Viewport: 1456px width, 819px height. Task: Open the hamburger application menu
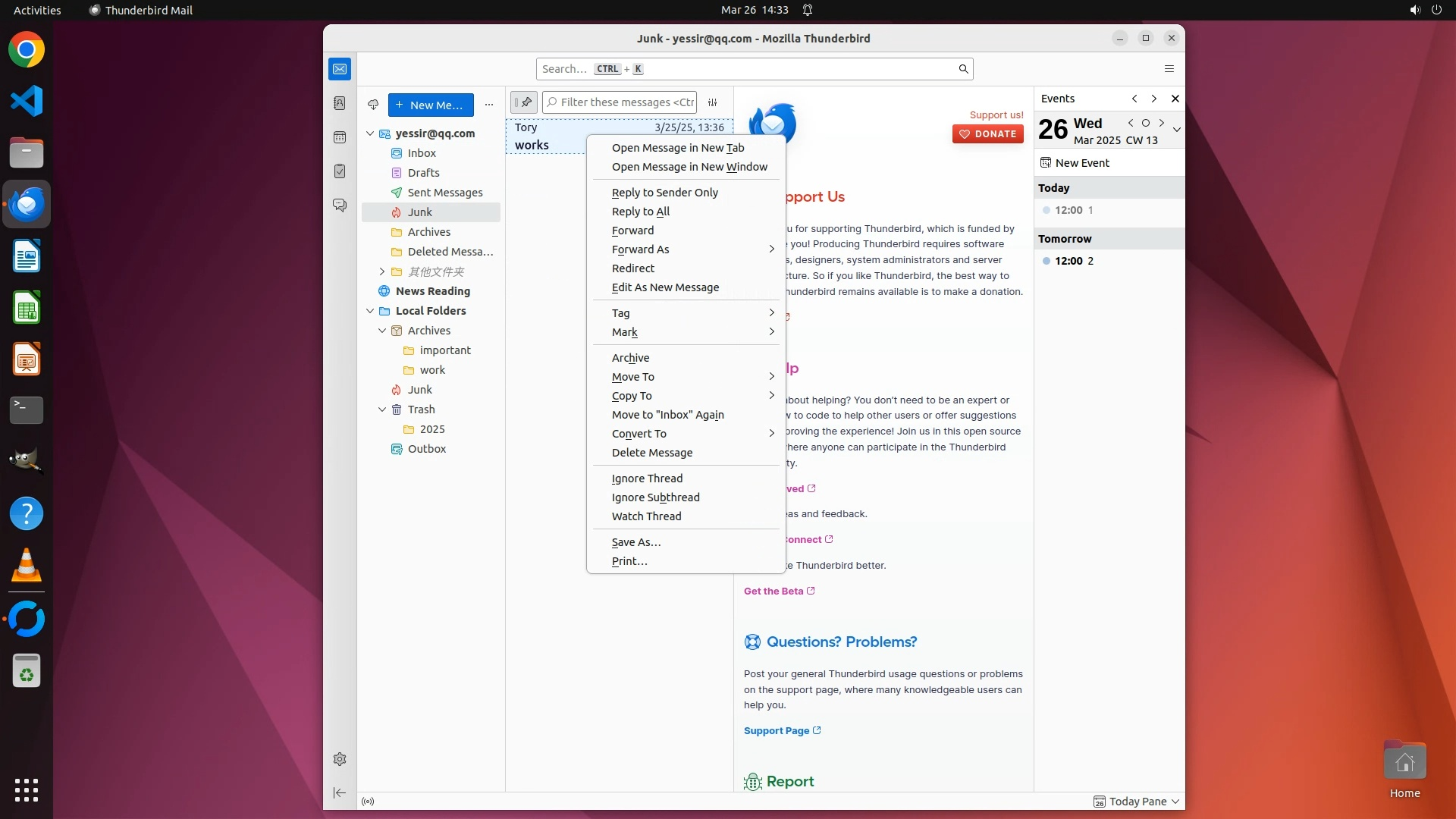1169,69
